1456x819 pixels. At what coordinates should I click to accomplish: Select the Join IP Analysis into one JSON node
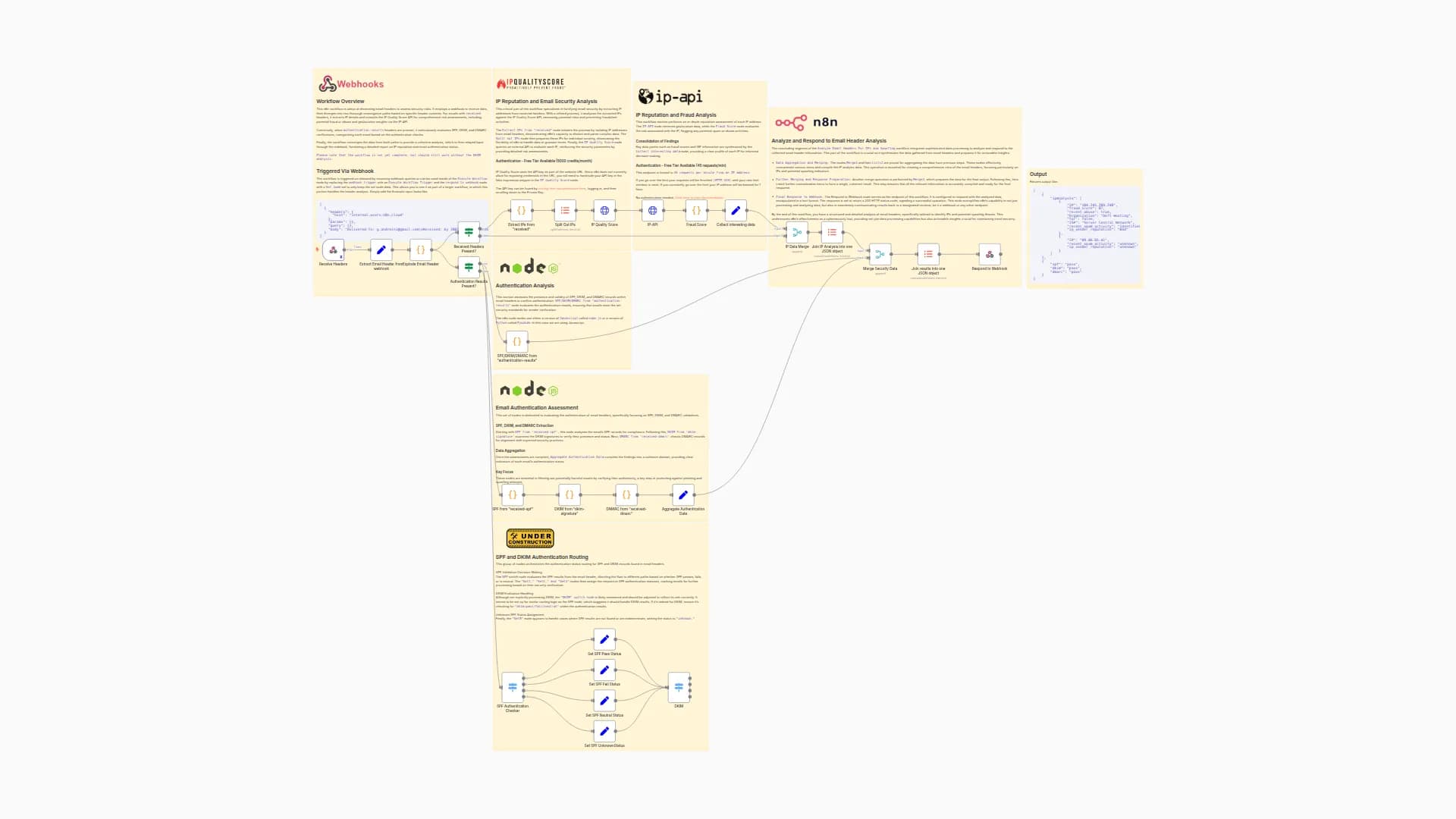point(832,232)
